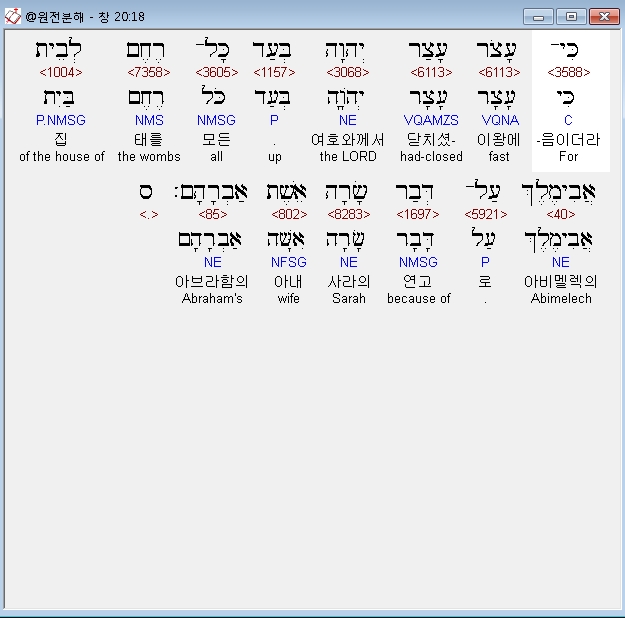
Task: Open Strong's number <3068>
Action: pyautogui.click(x=348, y=72)
